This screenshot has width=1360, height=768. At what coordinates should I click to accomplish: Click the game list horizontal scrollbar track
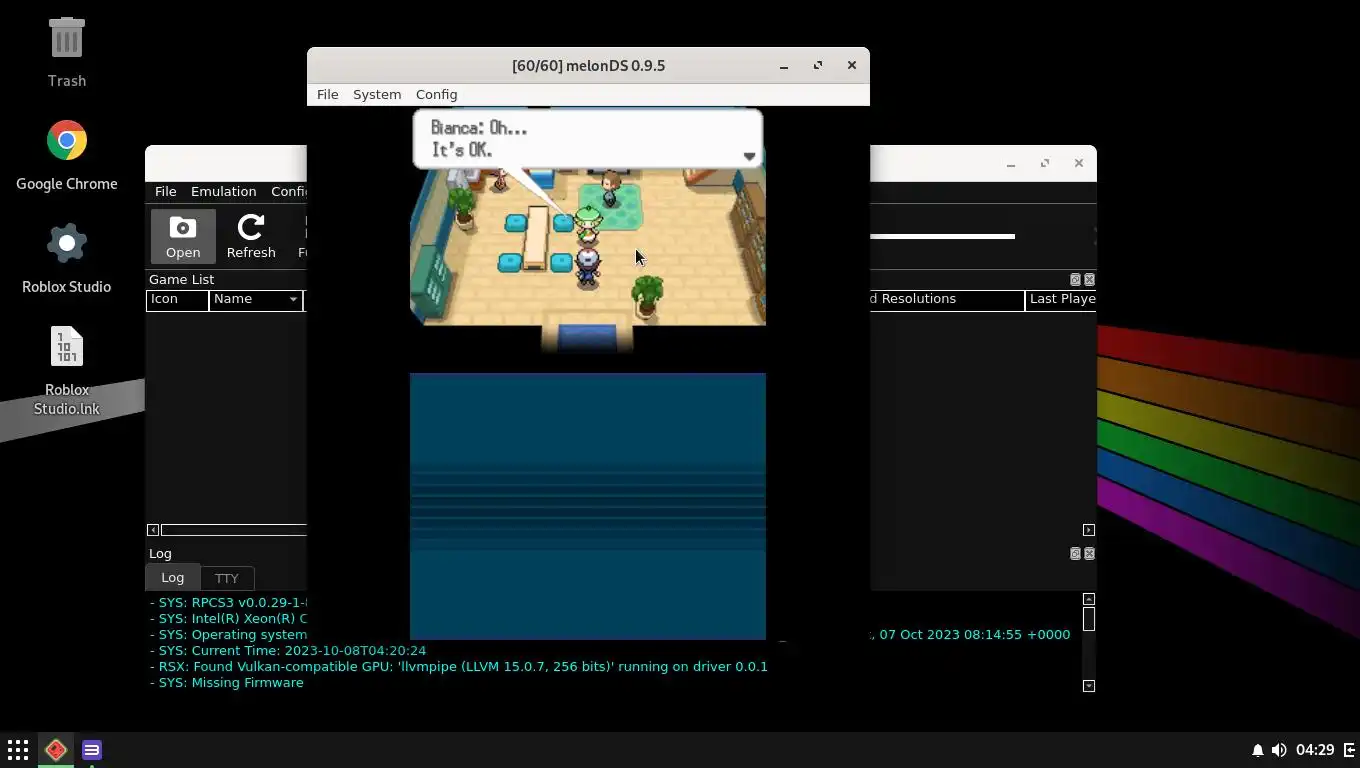pos(234,530)
